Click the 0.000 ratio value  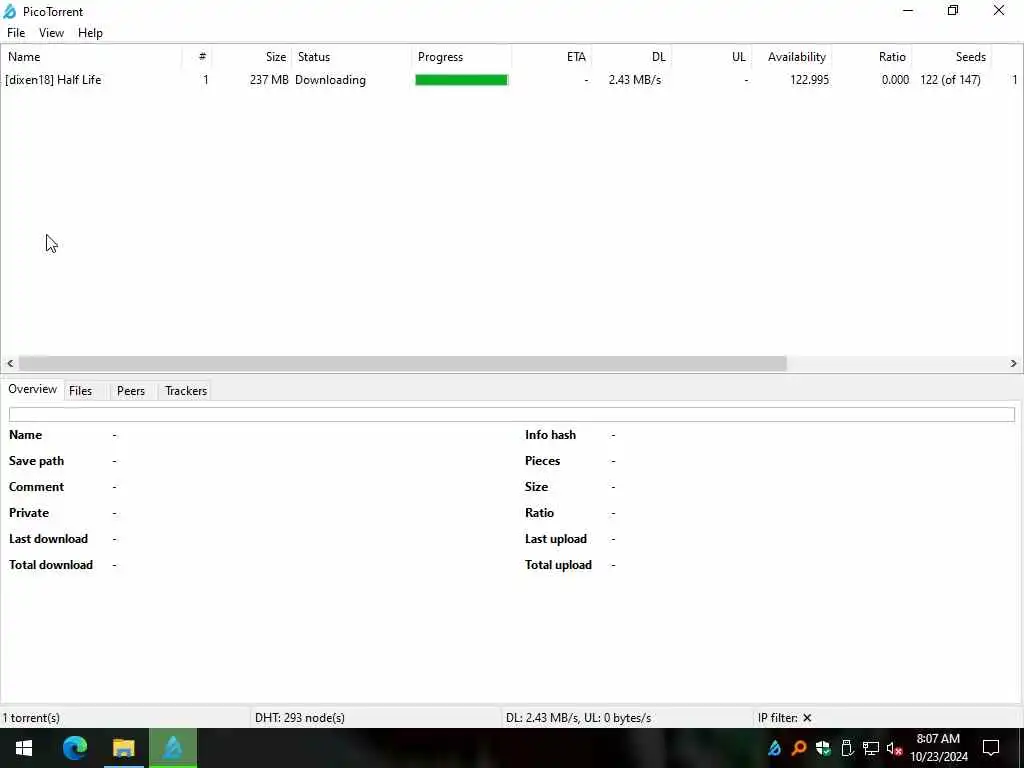(895, 80)
